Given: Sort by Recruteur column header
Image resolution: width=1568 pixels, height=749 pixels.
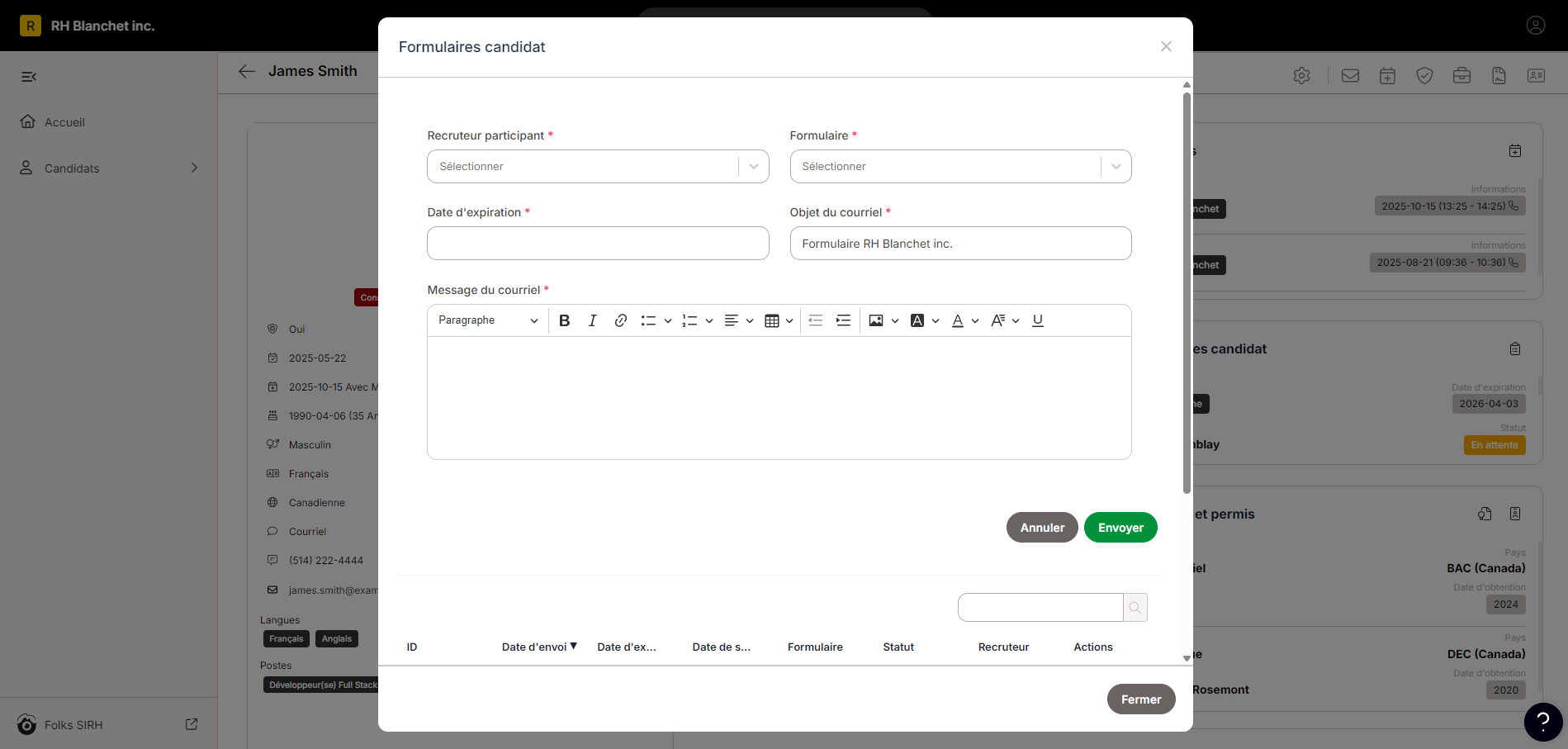Looking at the screenshot, I should tap(1003, 647).
